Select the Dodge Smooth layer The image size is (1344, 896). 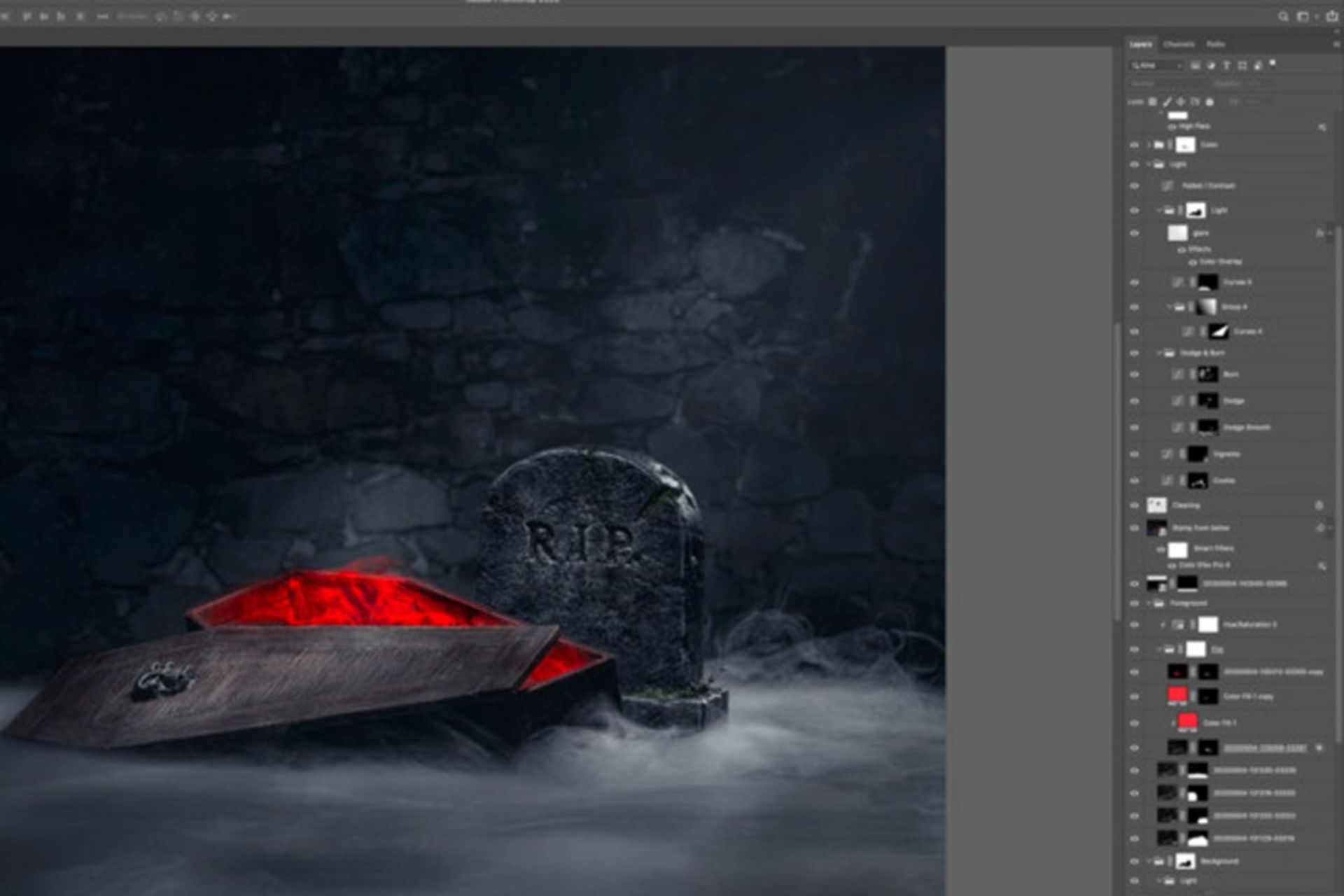click(x=1246, y=427)
